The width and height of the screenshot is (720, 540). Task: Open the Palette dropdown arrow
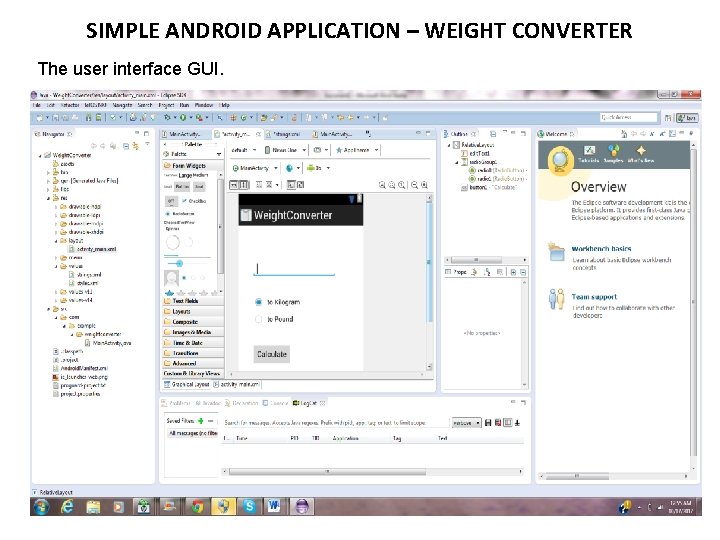[219, 154]
